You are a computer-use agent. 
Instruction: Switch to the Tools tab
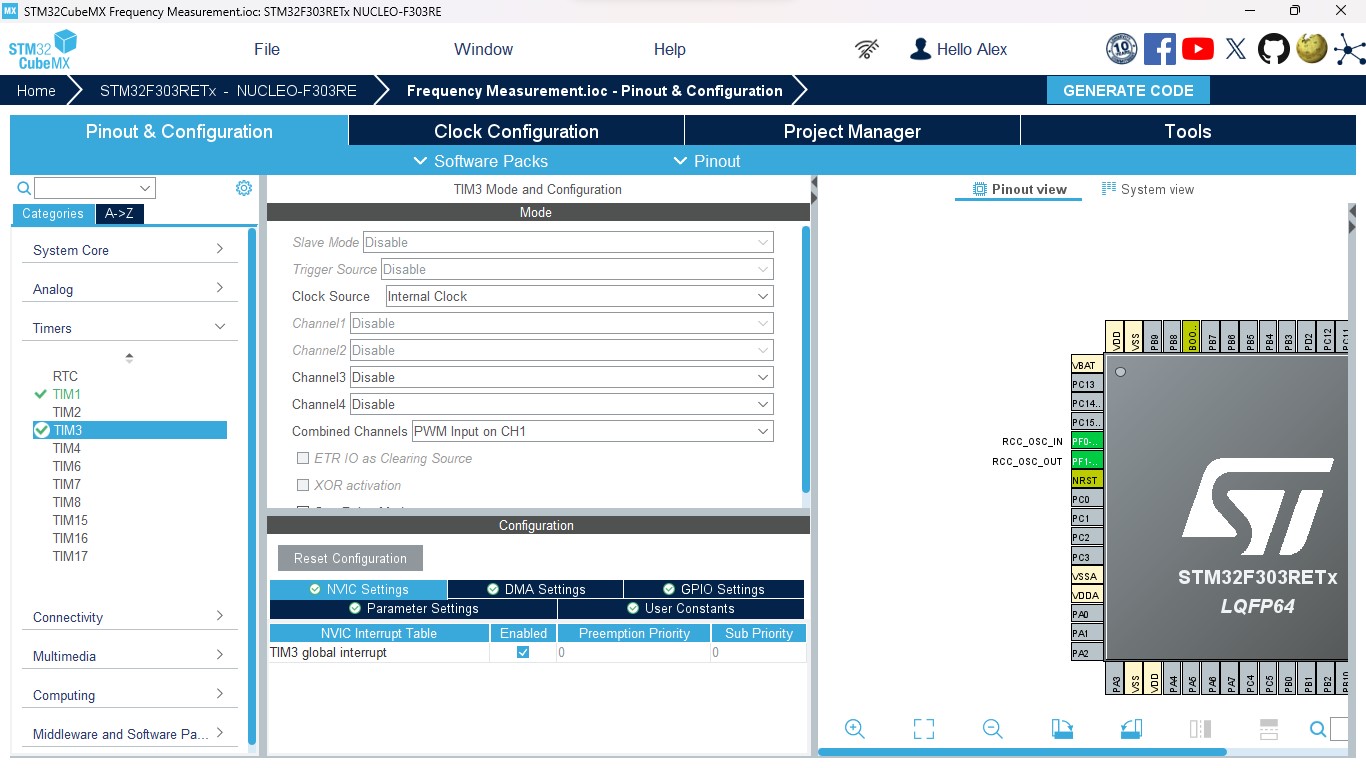[1188, 131]
